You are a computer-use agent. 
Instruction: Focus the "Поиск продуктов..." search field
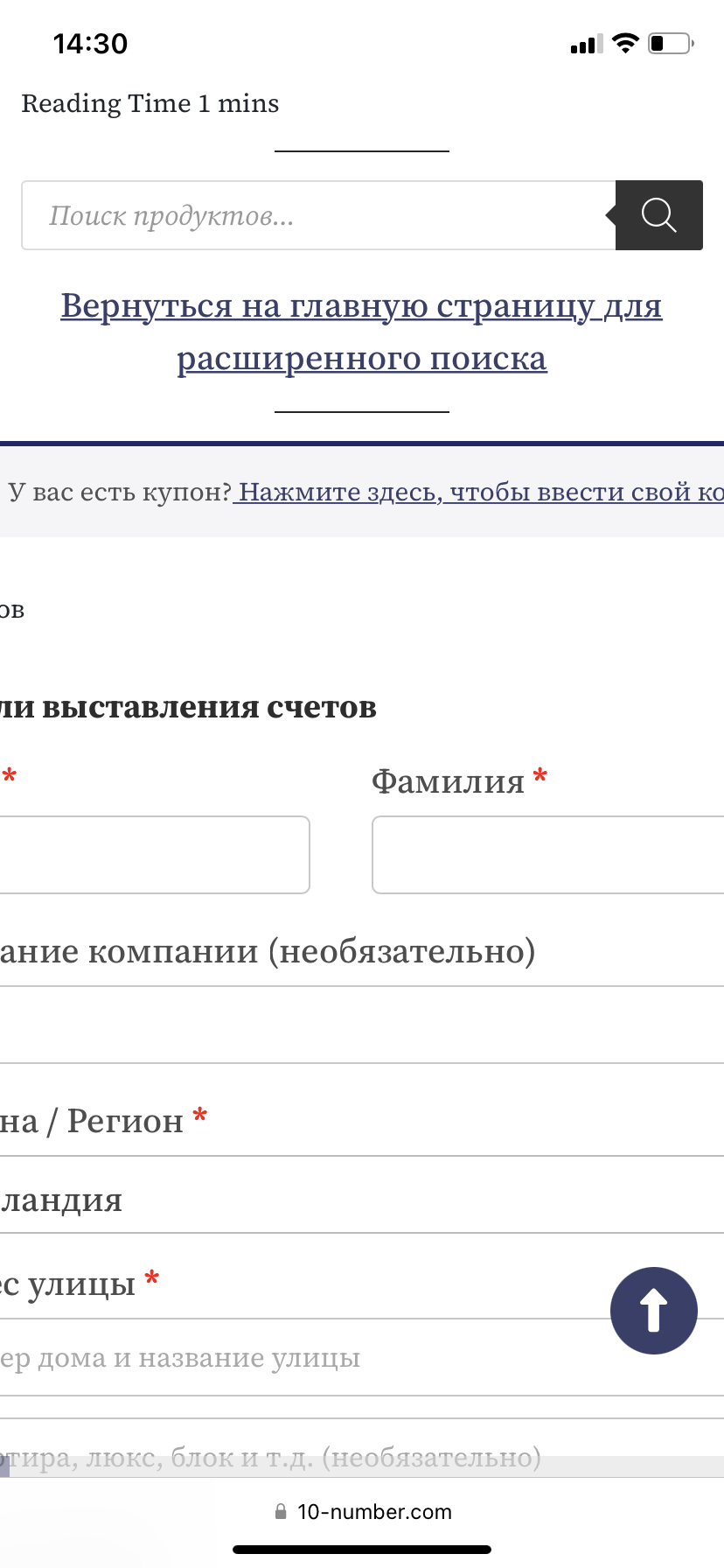tap(318, 215)
